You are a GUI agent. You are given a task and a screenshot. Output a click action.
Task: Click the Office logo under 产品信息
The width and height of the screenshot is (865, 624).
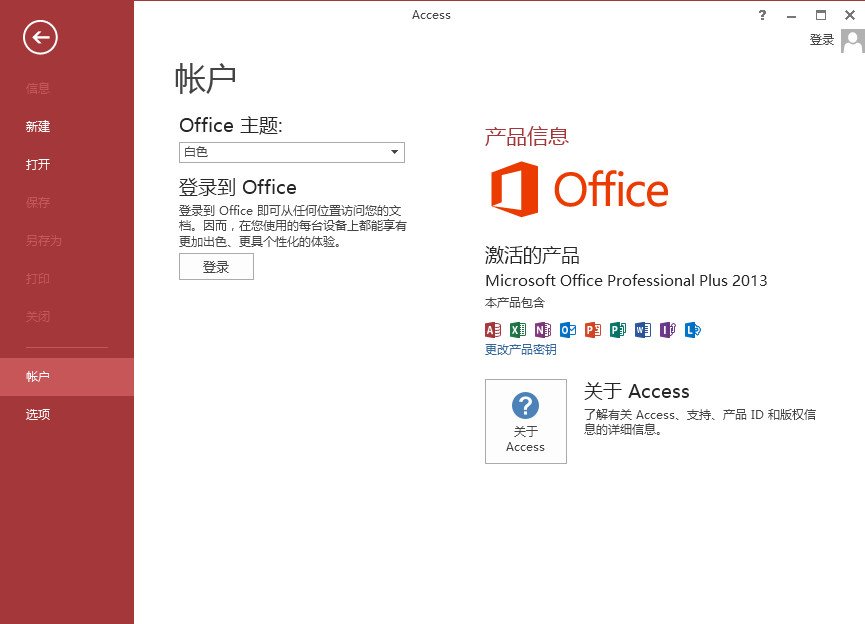coord(579,189)
